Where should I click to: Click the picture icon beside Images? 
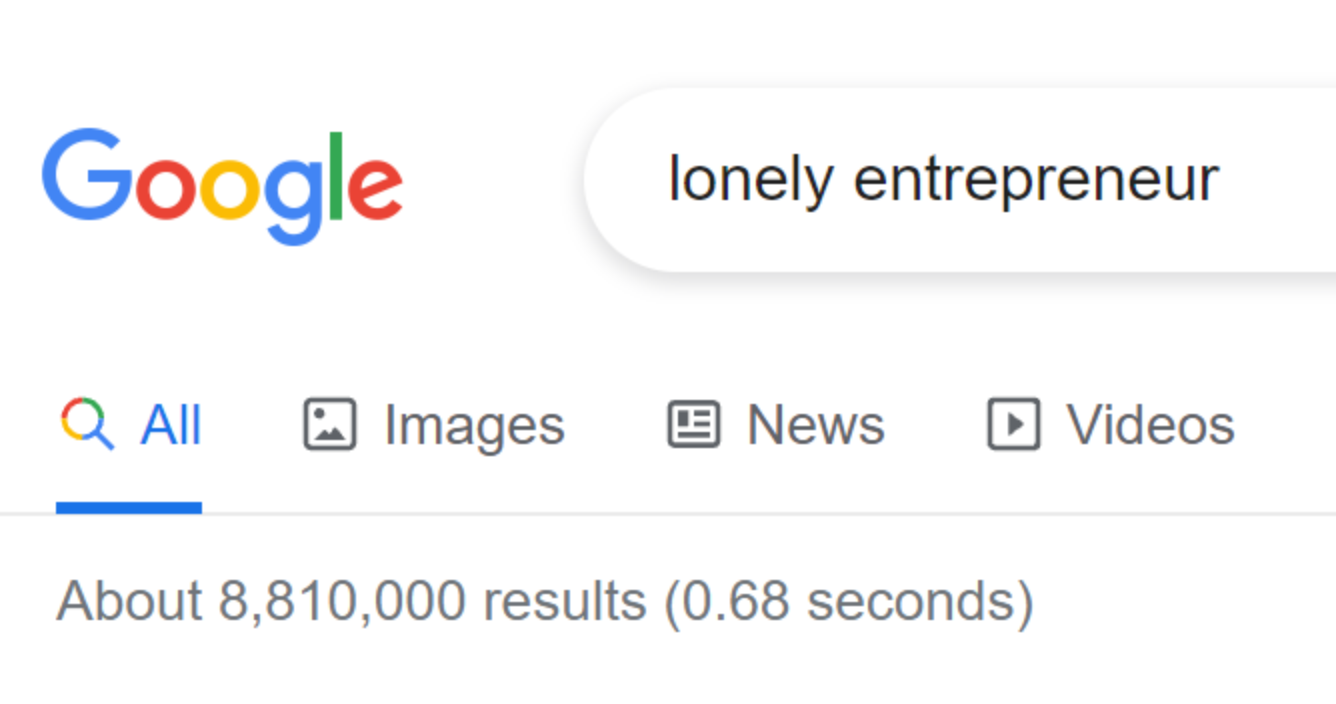click(330, 424)
